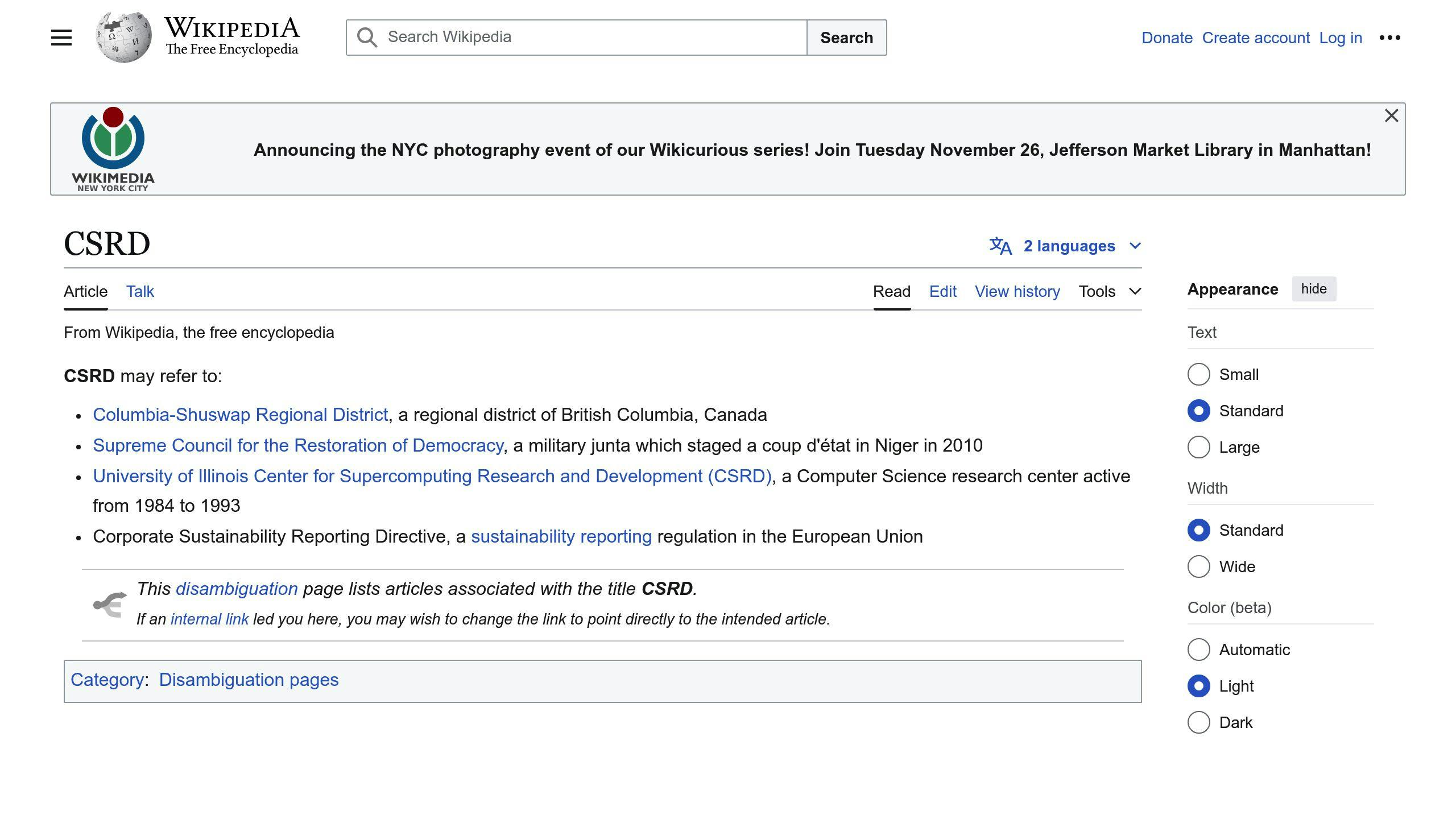The image size is (1456, 819).
Task: Click the Create account link
Action: 1256,38
